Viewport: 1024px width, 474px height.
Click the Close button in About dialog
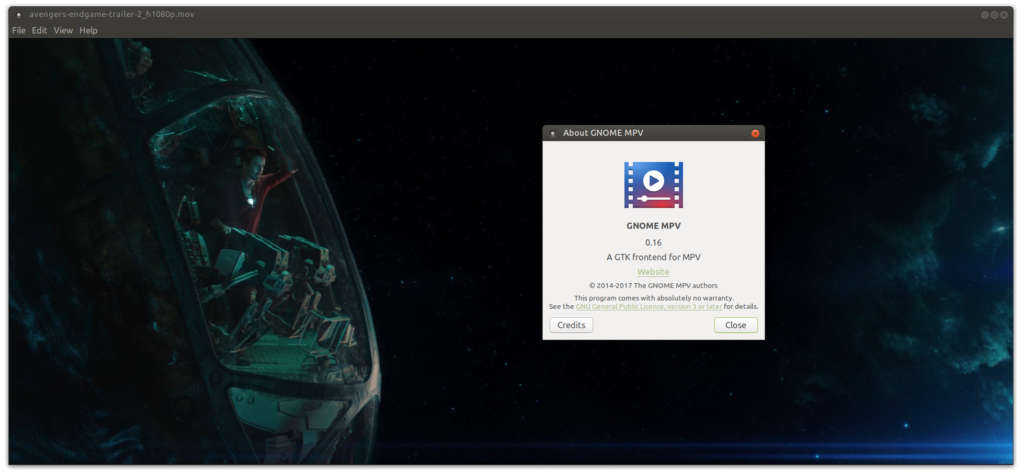pos(735,325)
